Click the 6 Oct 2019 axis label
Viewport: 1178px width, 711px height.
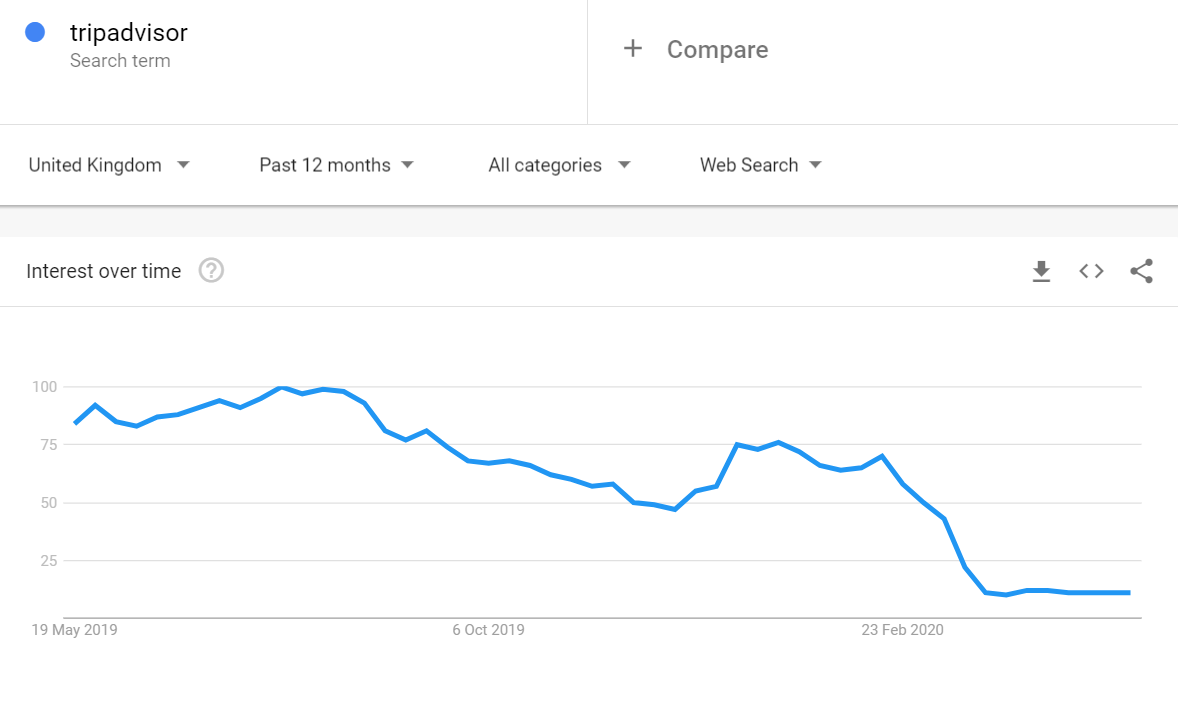coord(488,630)
